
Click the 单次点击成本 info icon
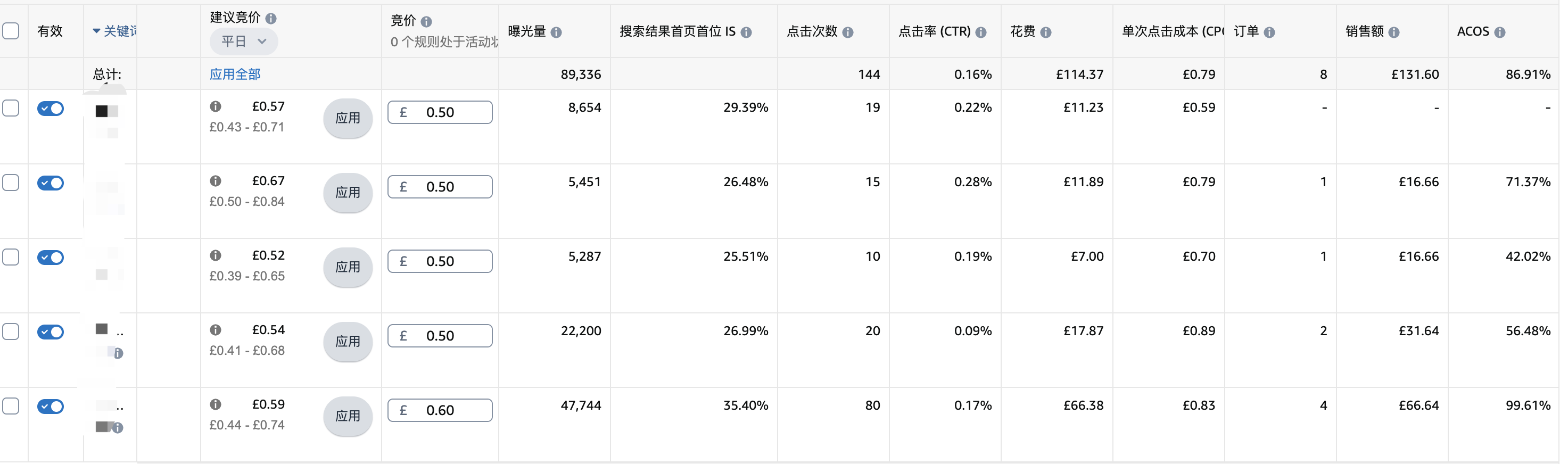1223,32
